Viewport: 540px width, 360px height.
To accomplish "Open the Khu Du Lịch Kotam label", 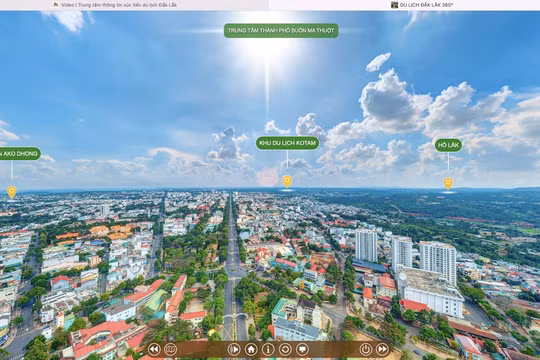I will pos(287,143).
